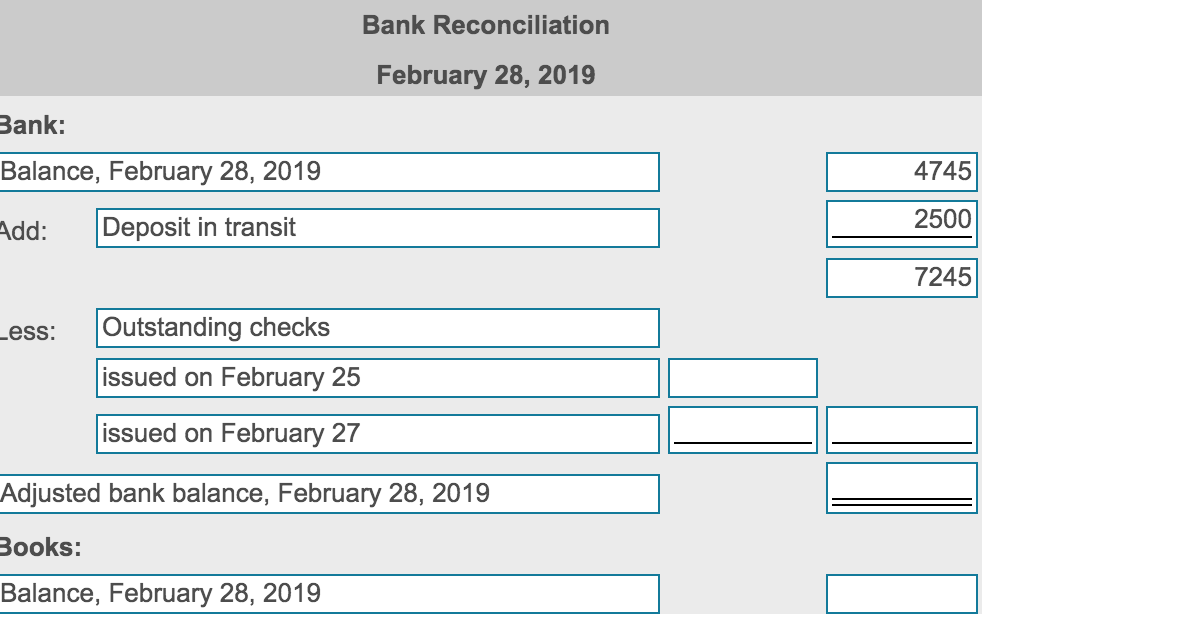
Task: Click the underlined amount cell beside February 27
Action: [743, 430]
